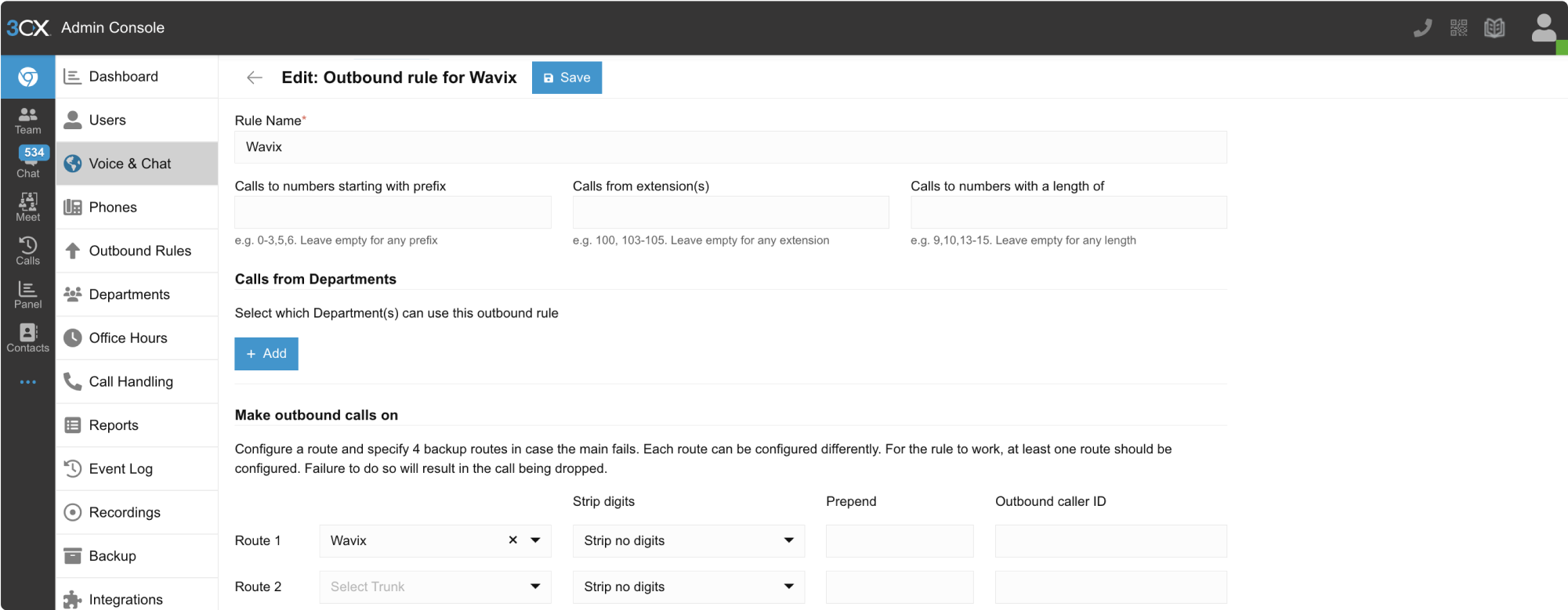The image size is (1568, 610).
Task: Open Route 1 trunk dropdown arrow
Action: 536,540
